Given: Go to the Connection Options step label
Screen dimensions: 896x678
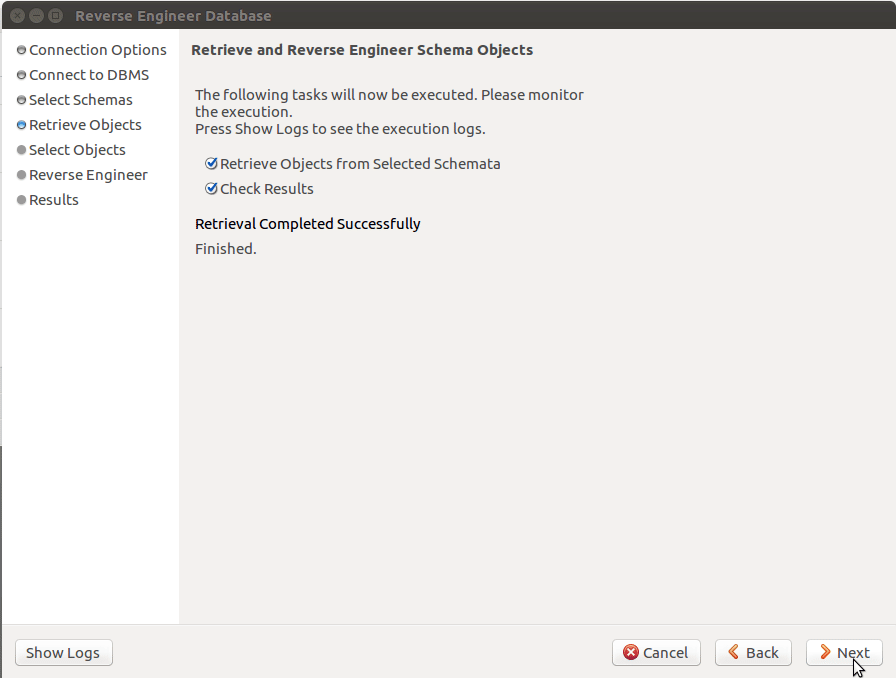Looking at the screenshot, I should tap(98, 50).
